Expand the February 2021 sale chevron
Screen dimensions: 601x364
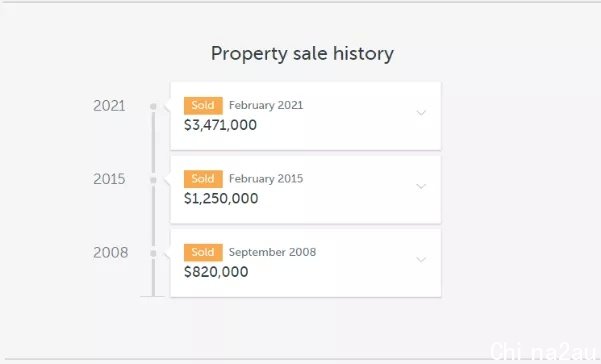(421, 113)
